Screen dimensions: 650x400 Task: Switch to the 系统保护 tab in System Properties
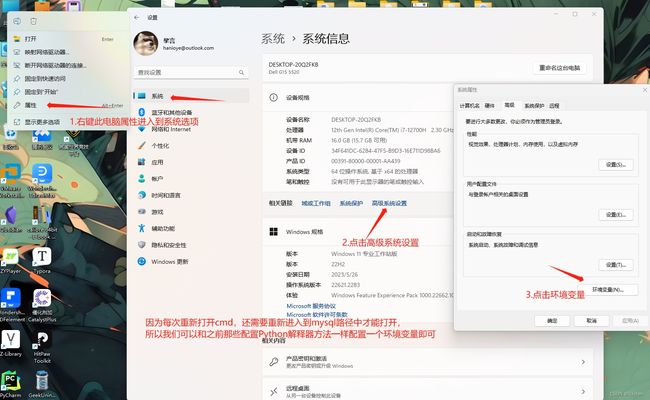coord(534,106)
